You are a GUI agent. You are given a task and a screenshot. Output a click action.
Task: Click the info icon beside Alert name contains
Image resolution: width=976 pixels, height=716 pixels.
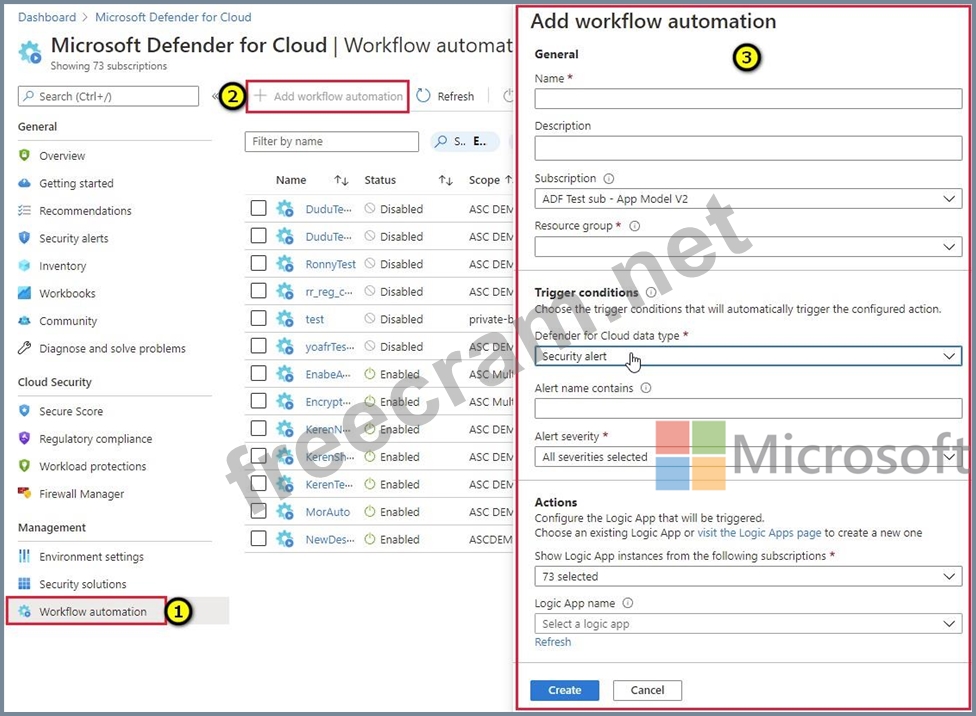pos(645,388)
